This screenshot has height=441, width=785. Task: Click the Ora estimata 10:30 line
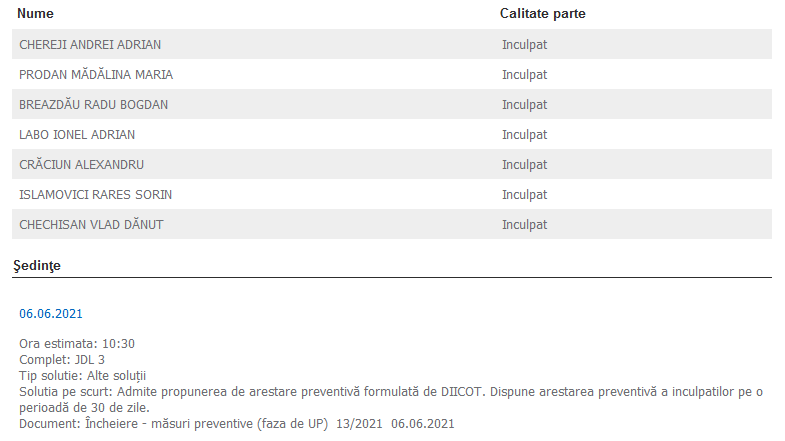77,344
